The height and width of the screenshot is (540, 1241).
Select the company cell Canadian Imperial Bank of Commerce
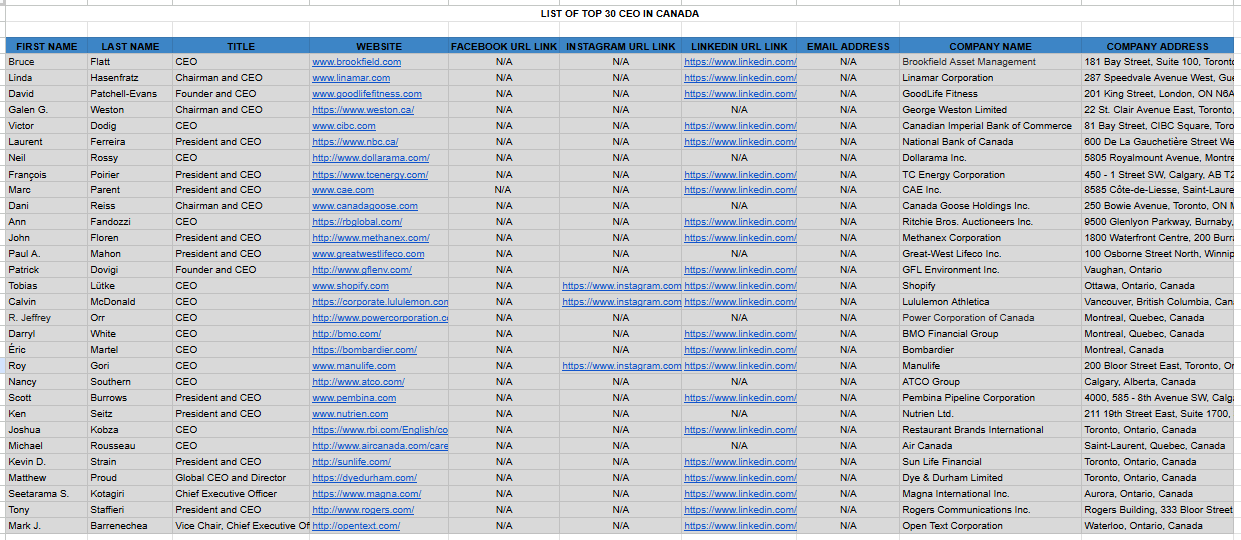(990, 126)
